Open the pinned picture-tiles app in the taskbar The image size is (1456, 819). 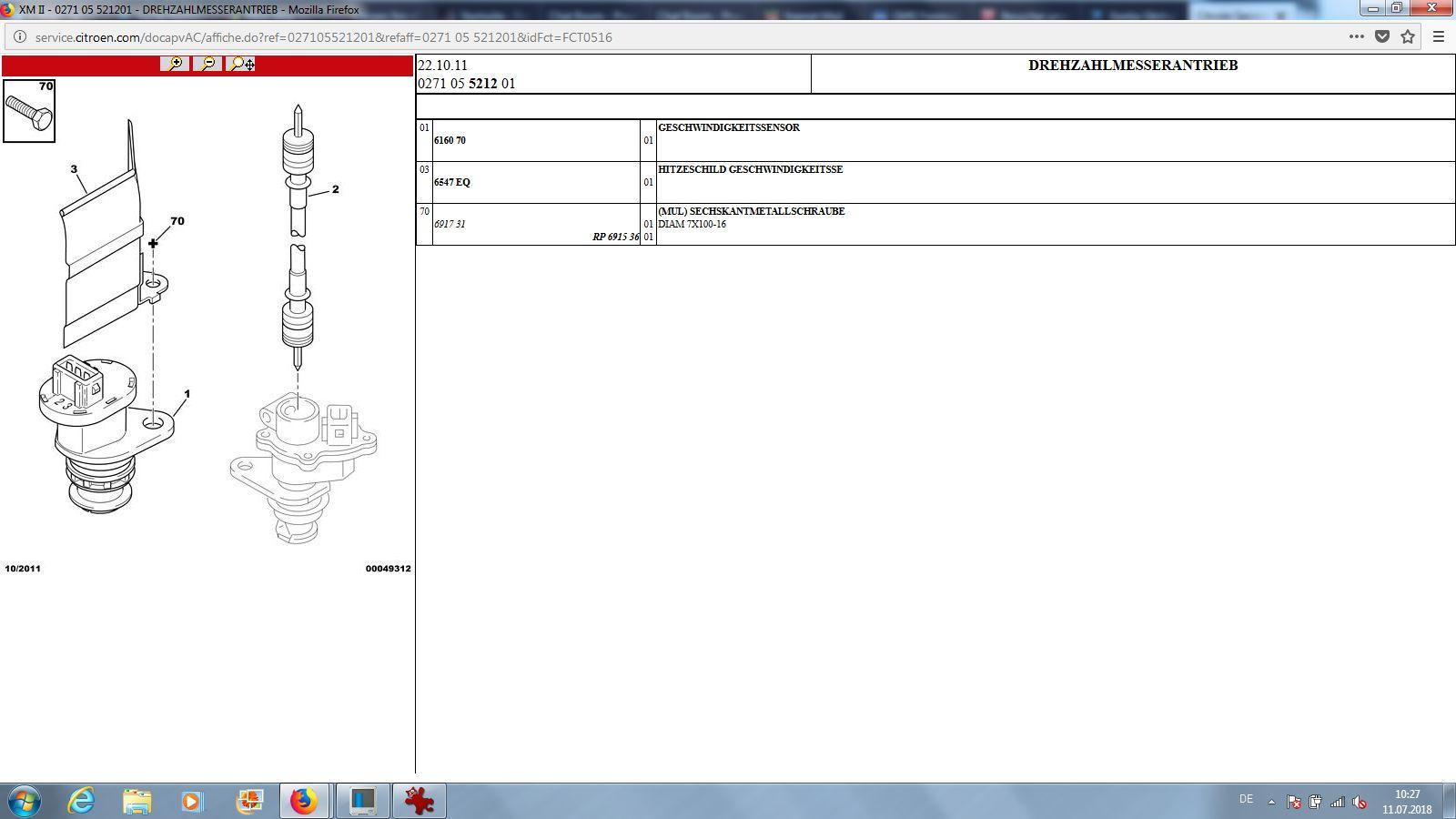pyautogui.click(x=248, y=802)
